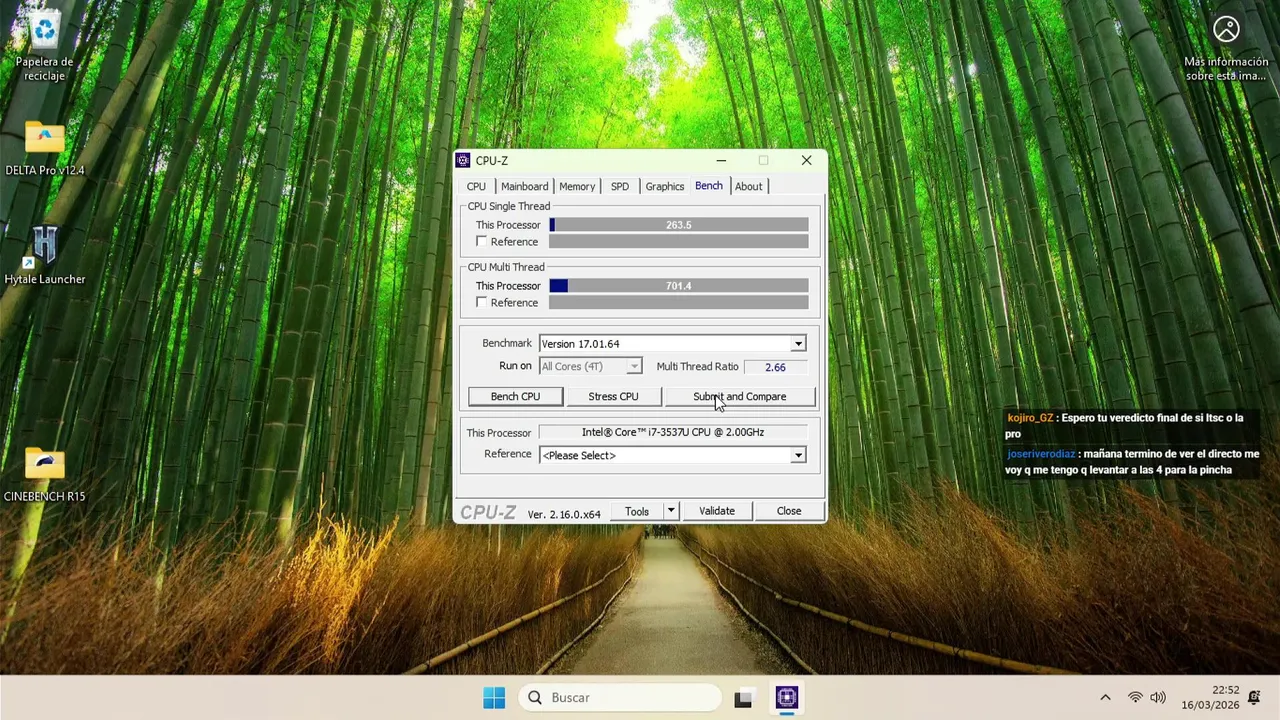The width and height of the screenshot is (1280, 720).
Task: Switch to the Graphics tab
Action: (x=665, y=186)
